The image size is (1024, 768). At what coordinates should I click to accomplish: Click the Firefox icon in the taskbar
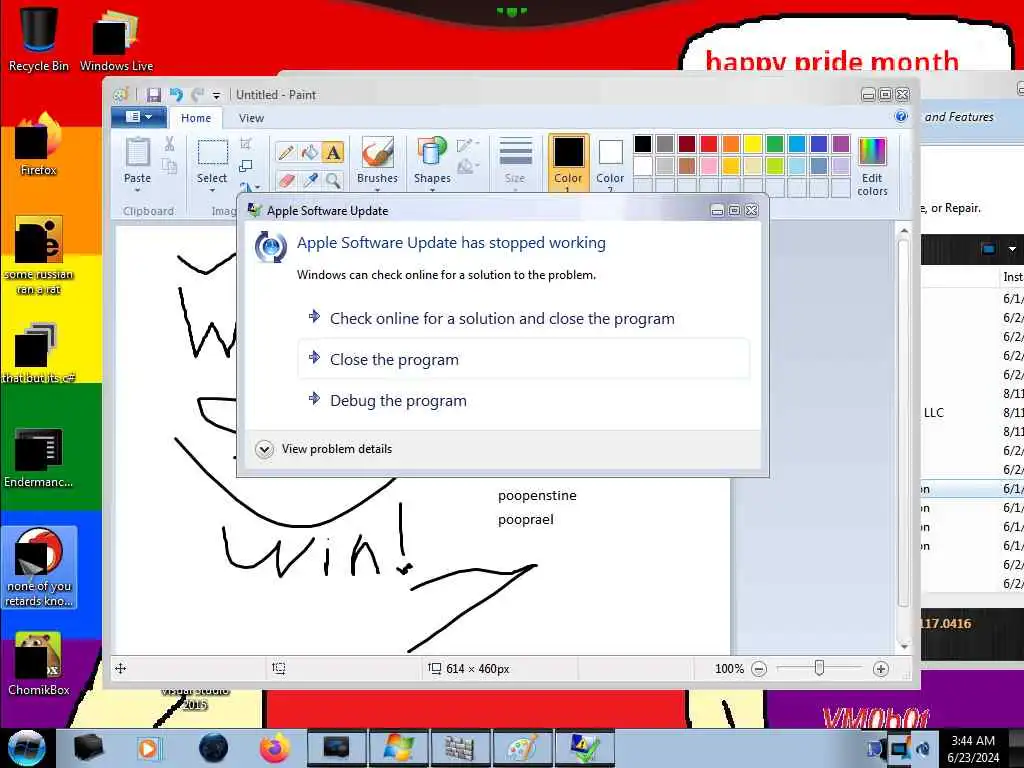click(x=275, y=748)
